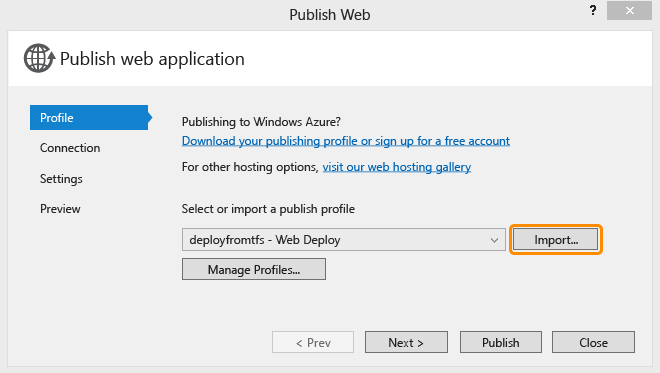Open the download publishing profile link
Screen dimensions: 660x373
[346, 141]
